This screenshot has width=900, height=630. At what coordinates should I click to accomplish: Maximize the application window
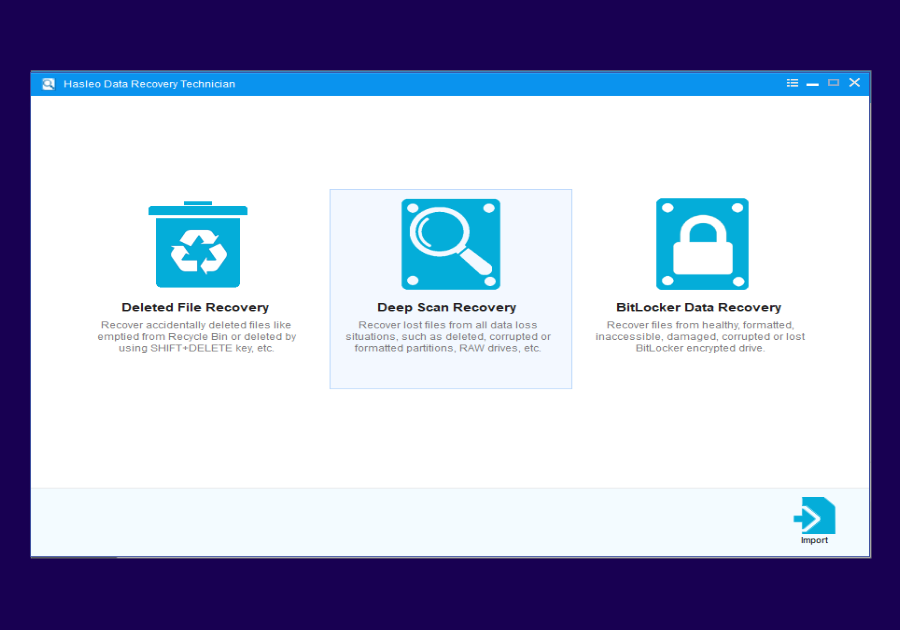click(x=833, y=83)
